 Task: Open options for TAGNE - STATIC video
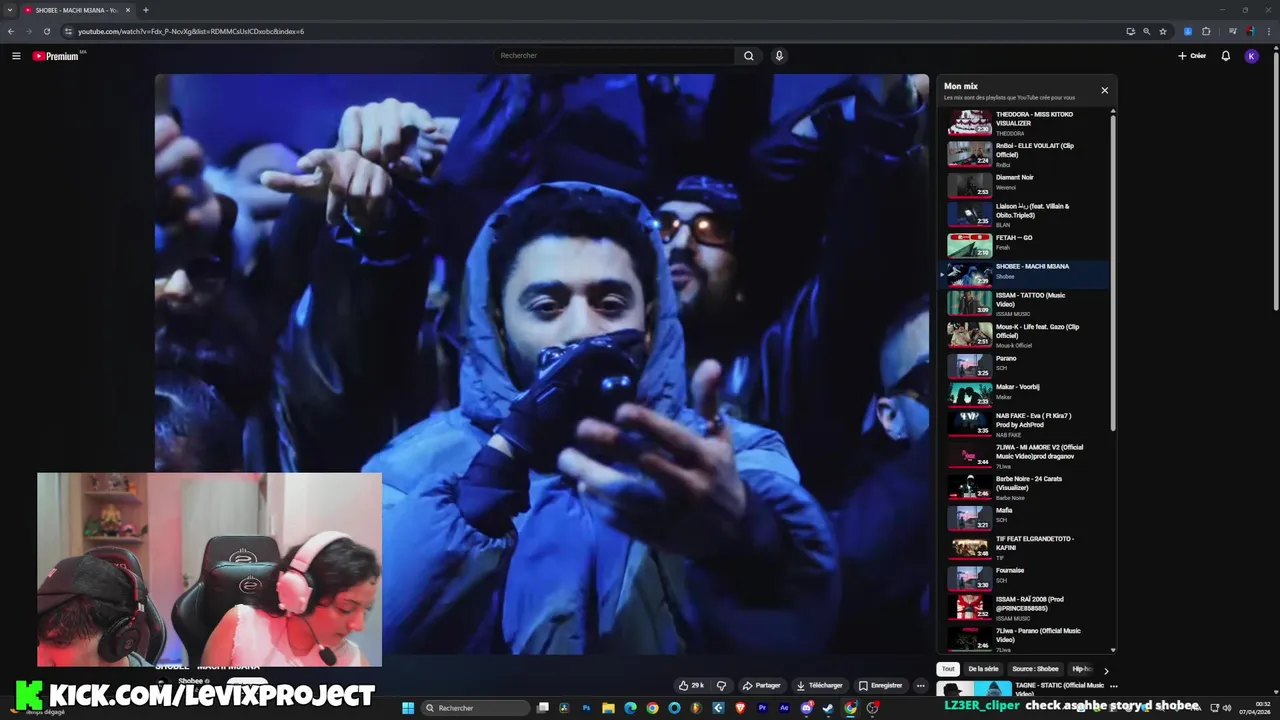[1113, 686]
